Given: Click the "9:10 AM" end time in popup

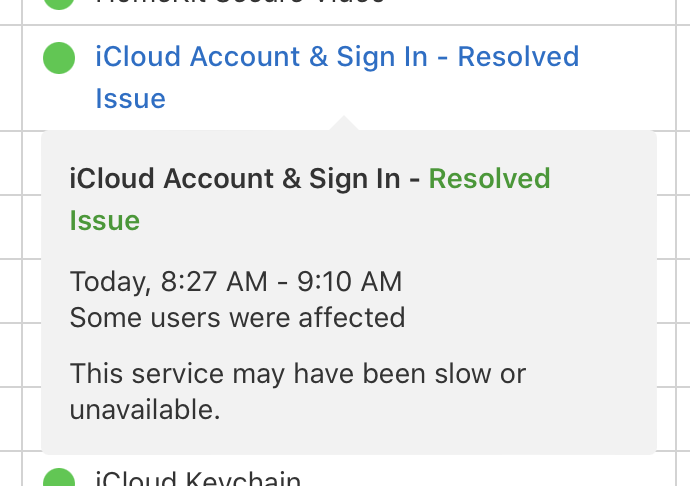Looking at the screenshot, I should (x=349, y=282).
